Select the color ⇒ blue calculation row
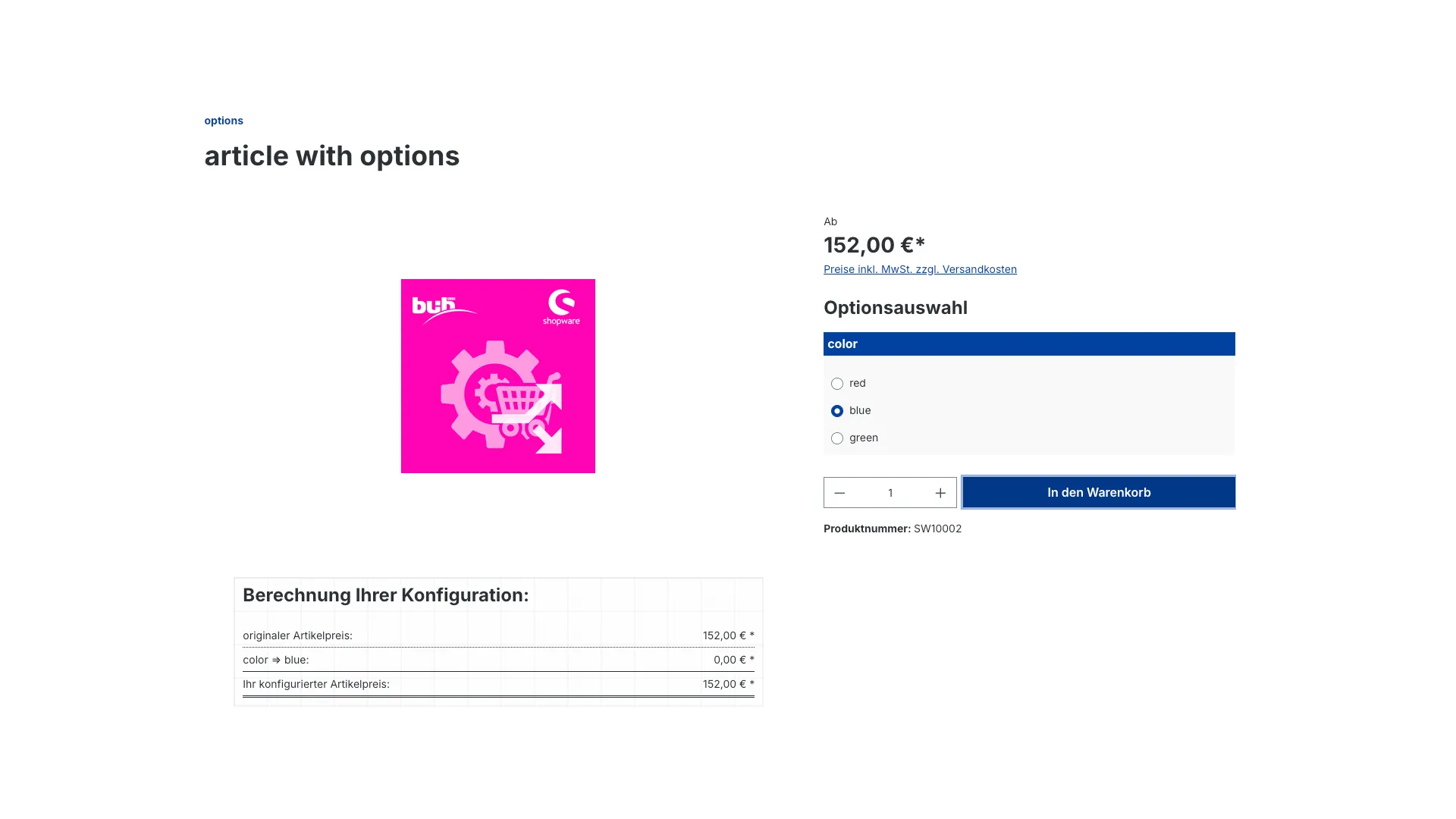This screenshot has height=819, width=1456. pyautogui.click(x=498, y=660)
